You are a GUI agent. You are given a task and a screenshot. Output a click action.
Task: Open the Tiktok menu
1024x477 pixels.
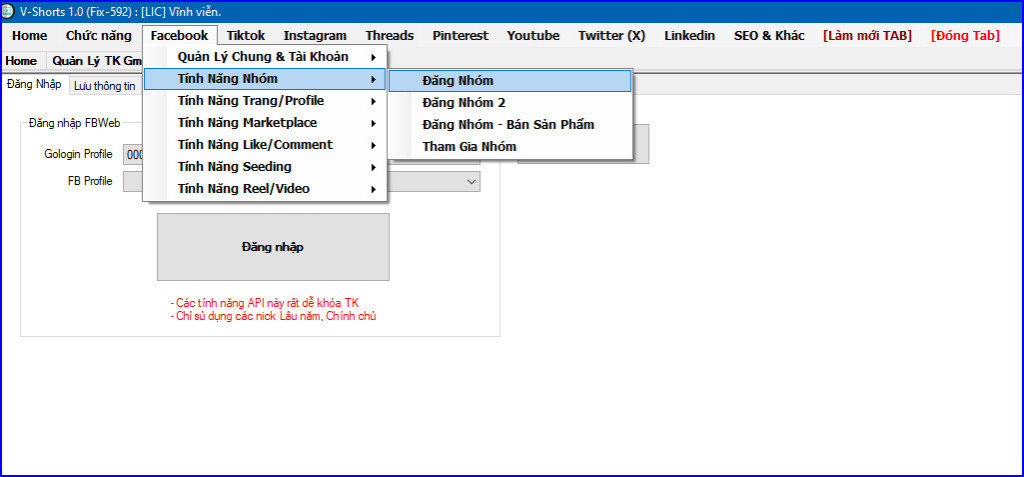click(245, 35)
